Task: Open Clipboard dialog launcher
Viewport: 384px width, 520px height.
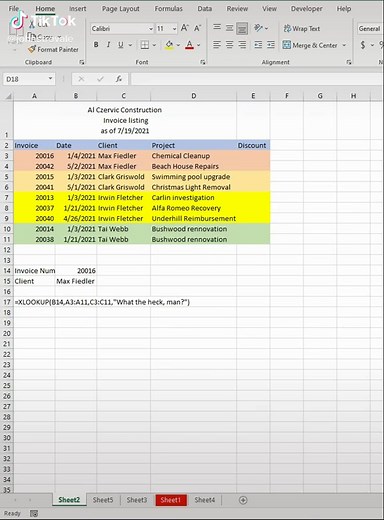Action: point(82,62)
